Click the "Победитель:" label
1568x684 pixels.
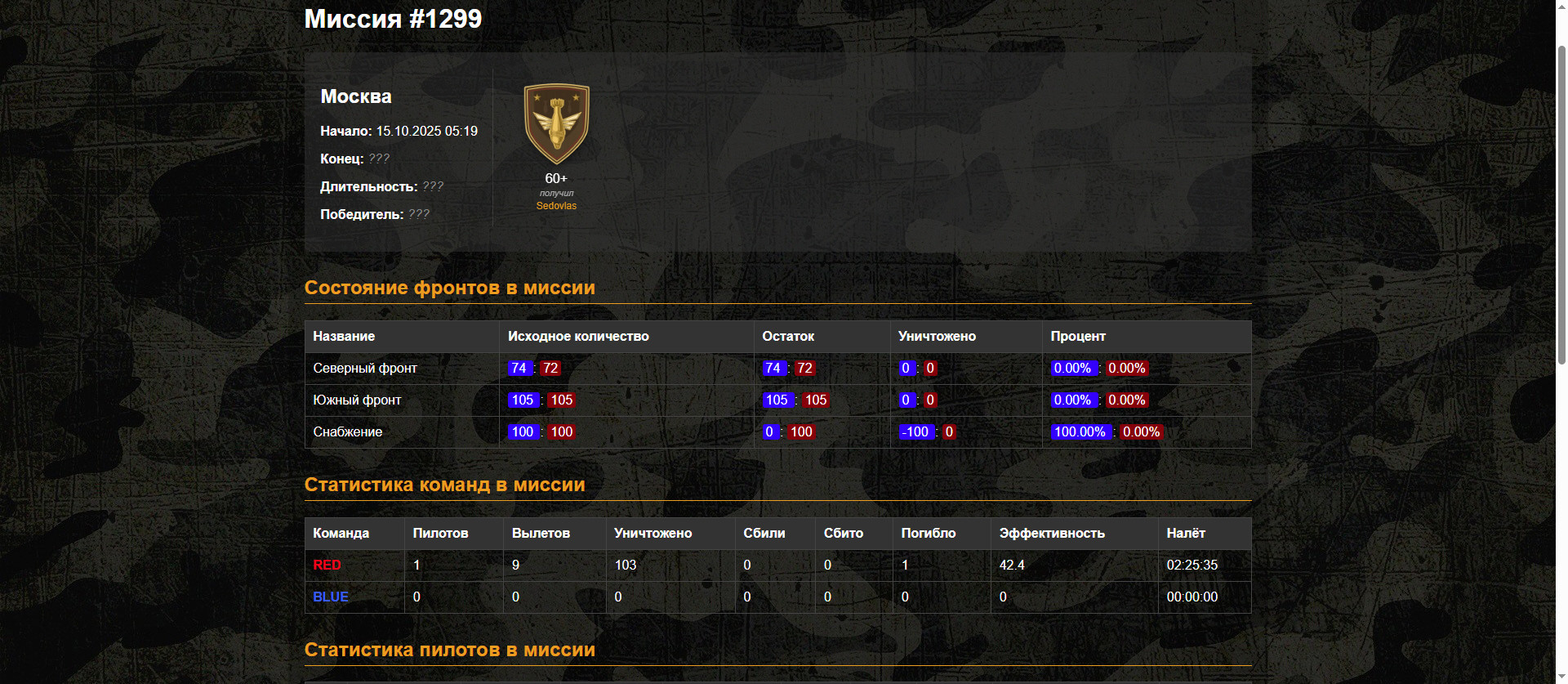coord(362,214)
